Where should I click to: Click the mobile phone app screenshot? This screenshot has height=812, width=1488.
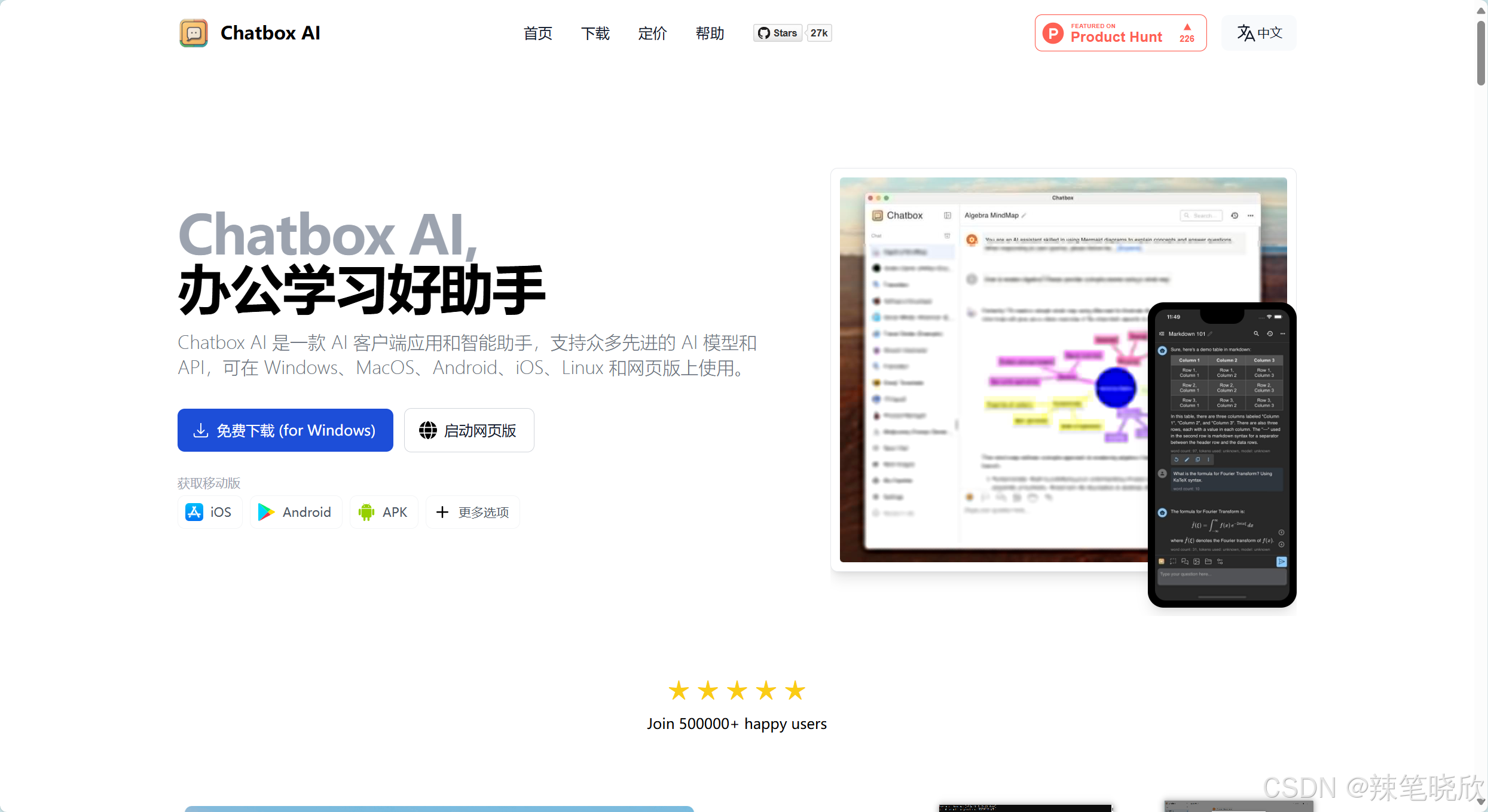pos(1222,455)
